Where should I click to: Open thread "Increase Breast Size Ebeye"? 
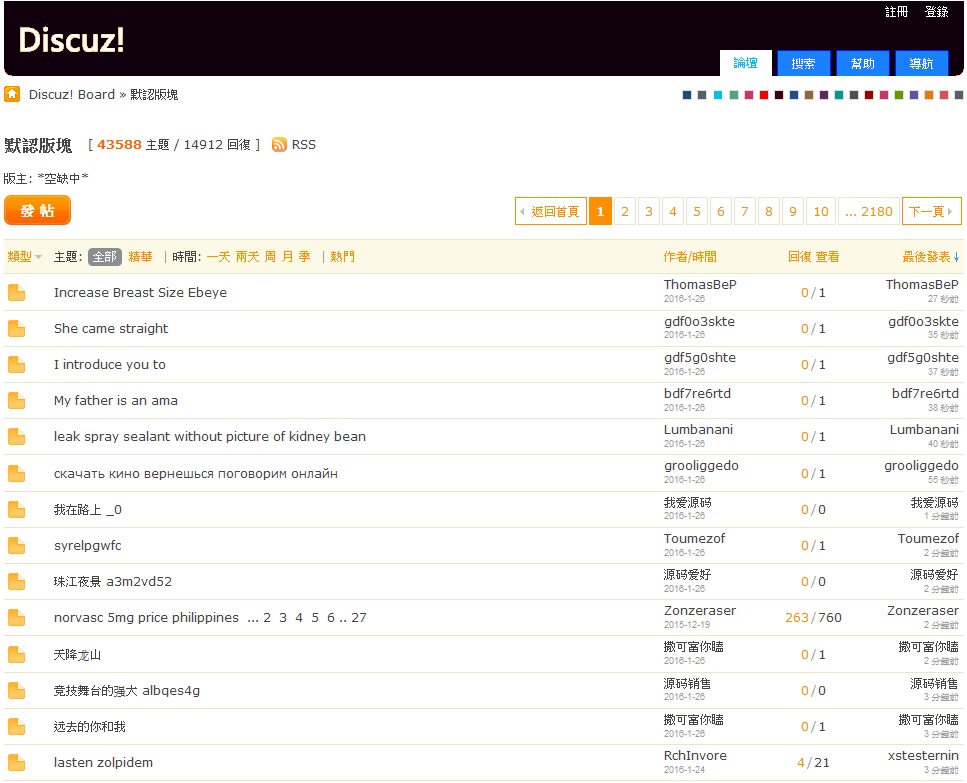pos(140,292)
